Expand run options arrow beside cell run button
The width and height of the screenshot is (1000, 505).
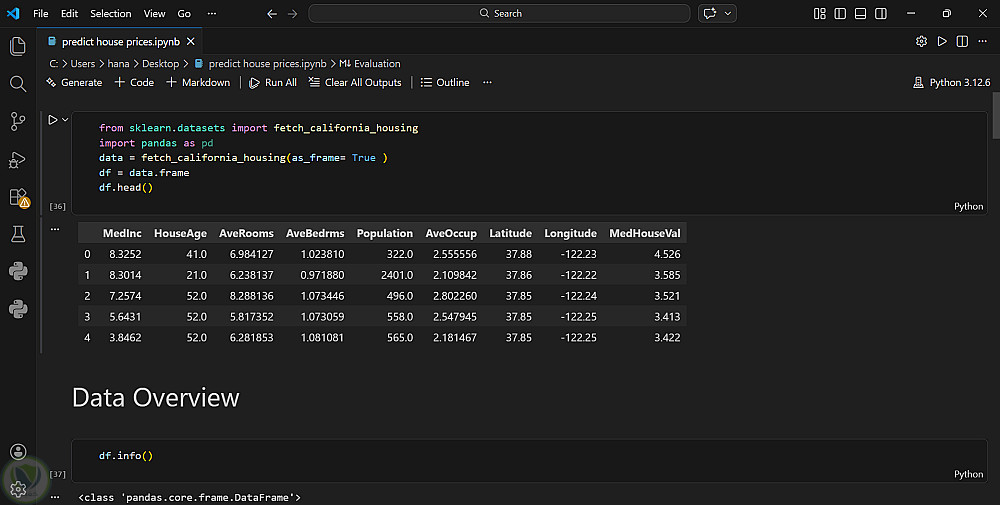[x=66, y=120]
